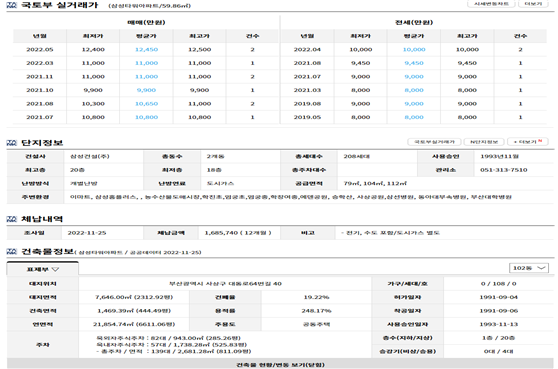
Task: Click the 연면적 value 21,854.74㎡
Action: (134, 324)
